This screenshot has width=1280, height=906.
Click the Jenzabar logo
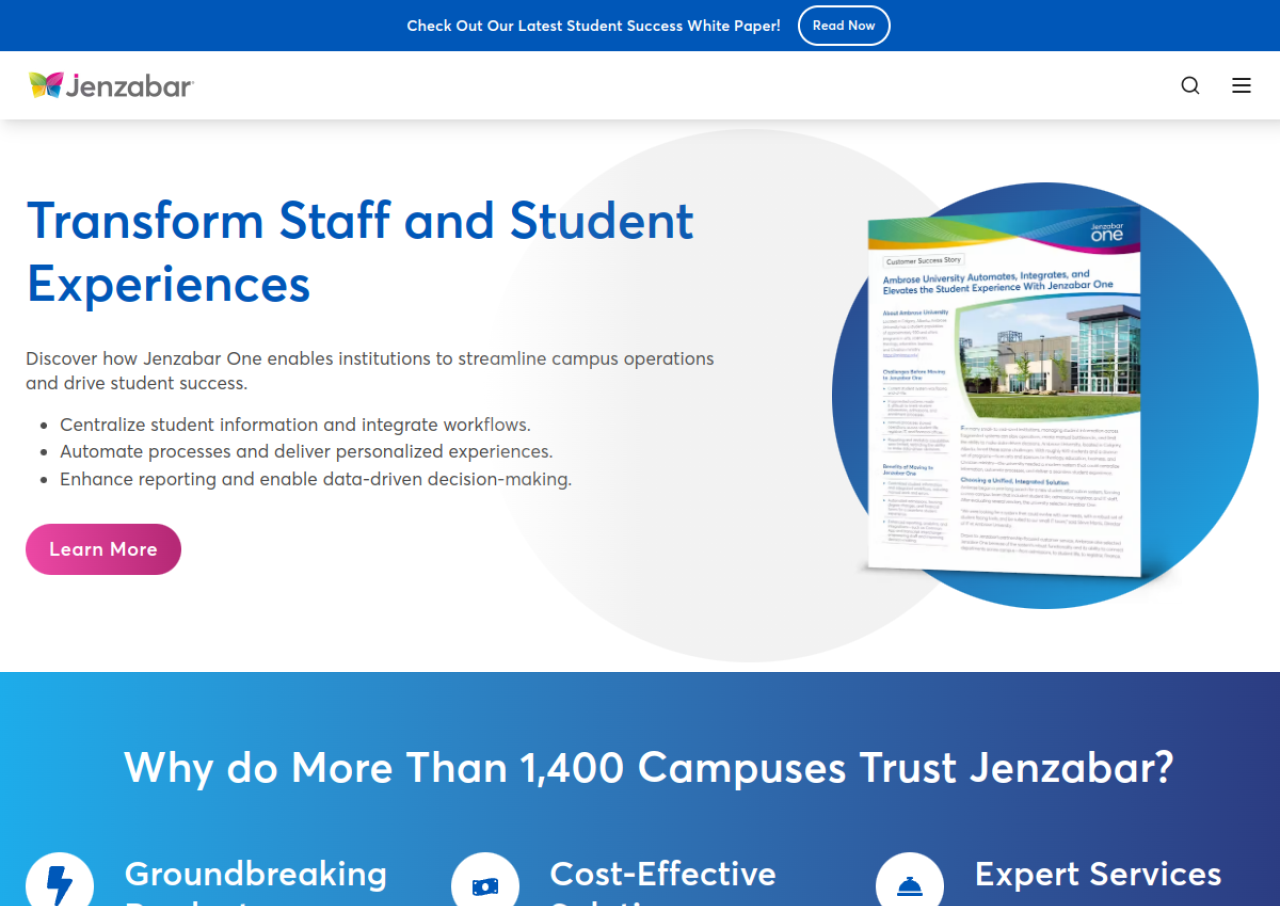[x=111, y=85]
